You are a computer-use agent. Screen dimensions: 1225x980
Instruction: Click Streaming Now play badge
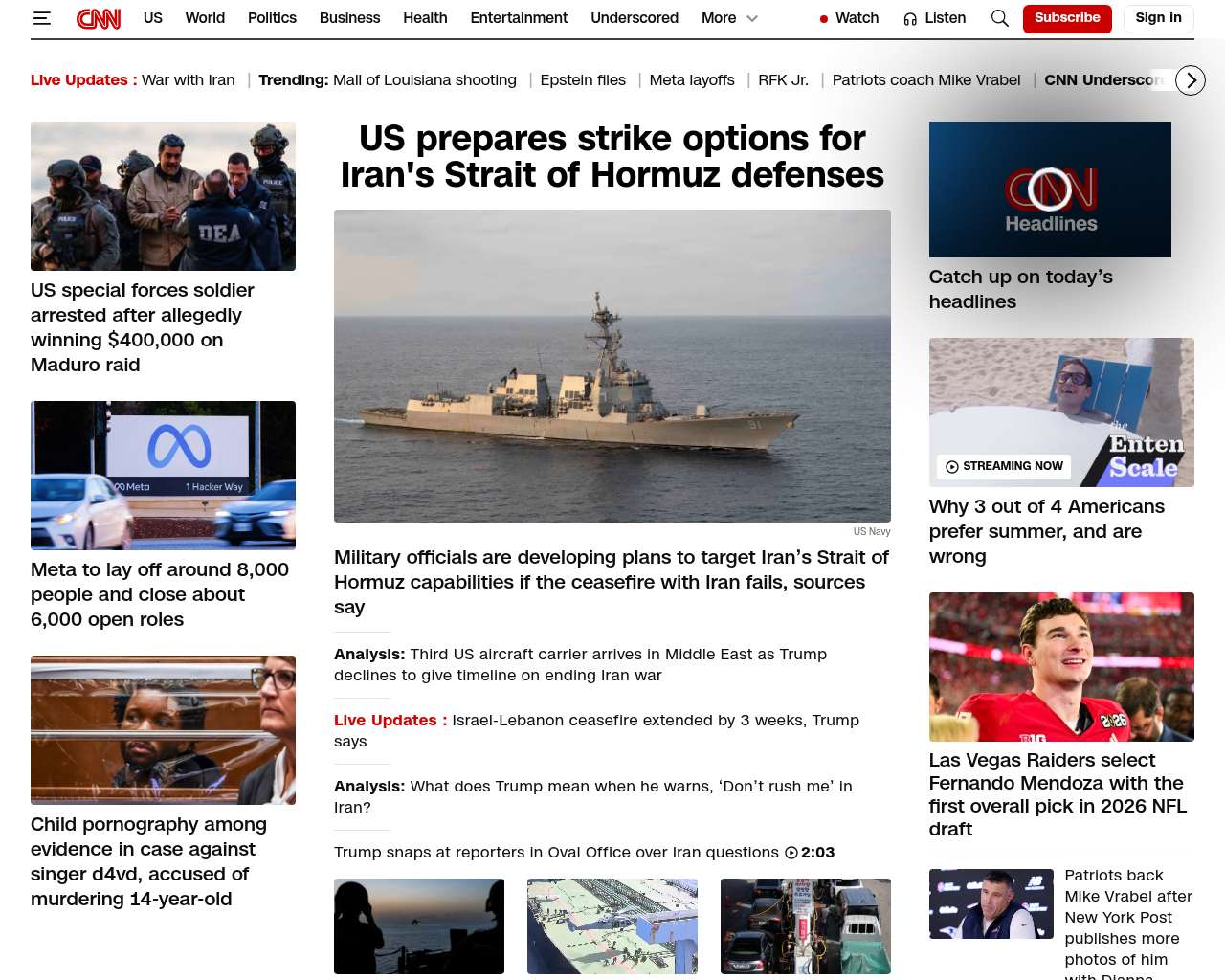click(1004, 466)
